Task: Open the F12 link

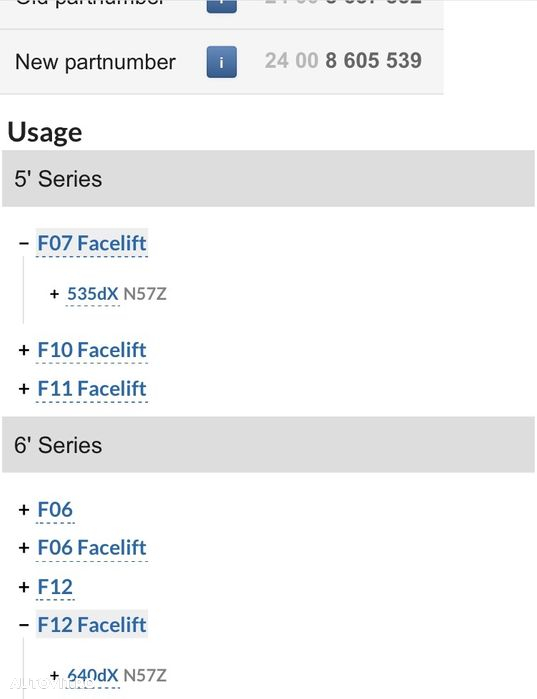Action: coord(55,587)
